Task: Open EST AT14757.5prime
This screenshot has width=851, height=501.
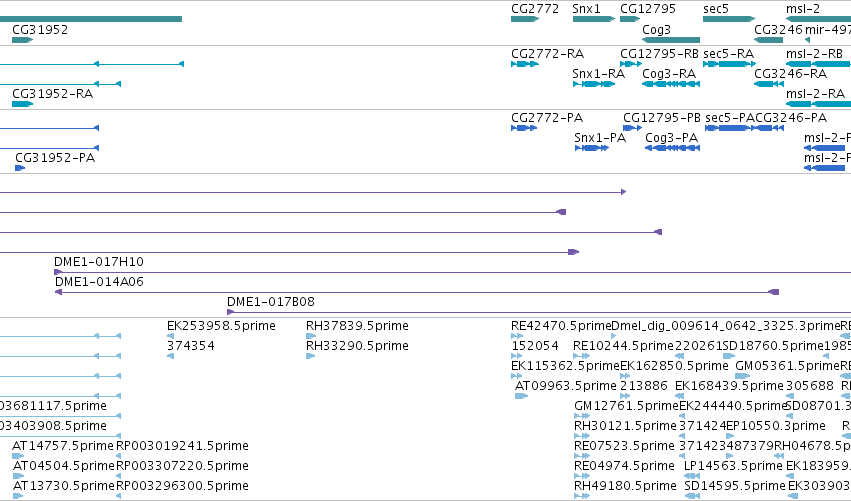Action: 63,446
